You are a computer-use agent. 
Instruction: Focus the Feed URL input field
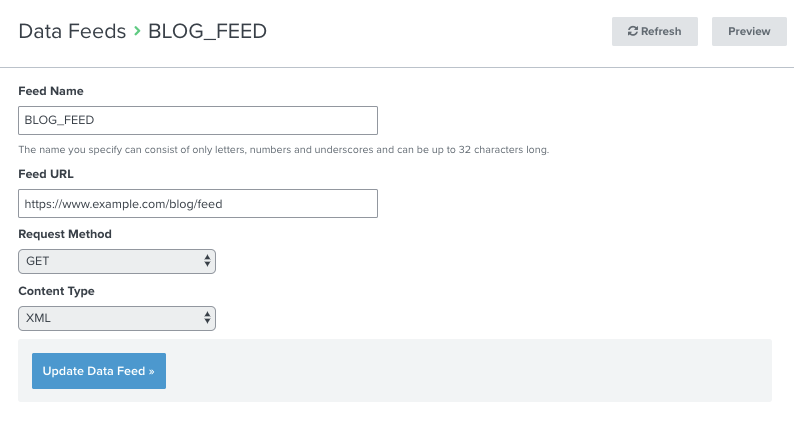point(198,203)
